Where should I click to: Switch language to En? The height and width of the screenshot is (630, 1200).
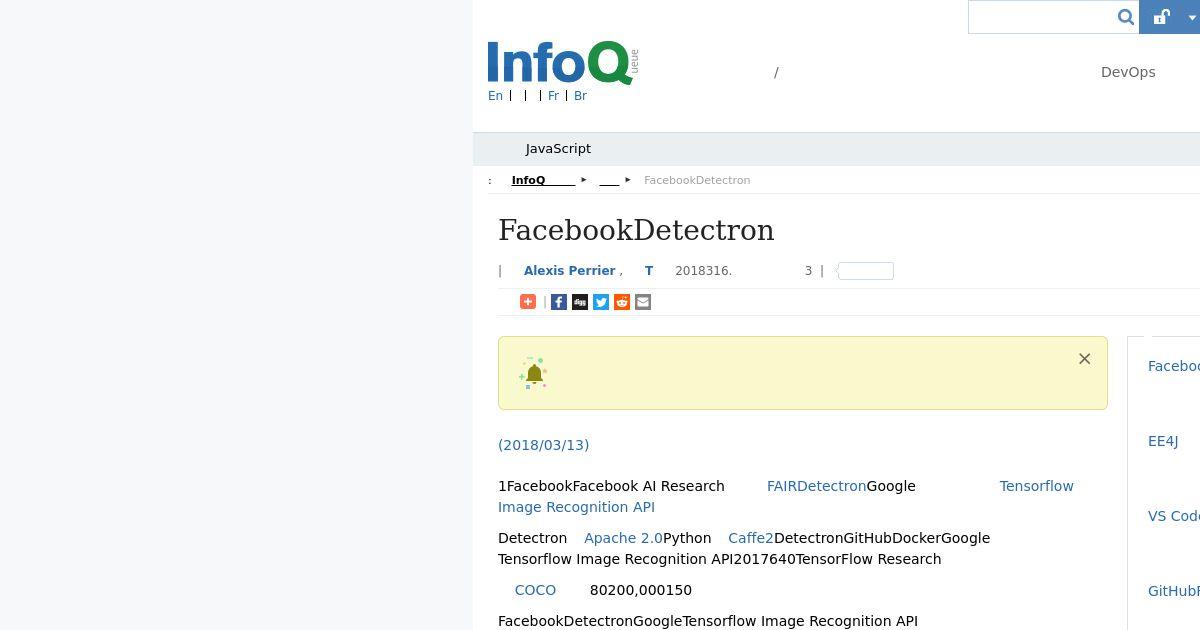pyautogui.click(x=495, y=96)
